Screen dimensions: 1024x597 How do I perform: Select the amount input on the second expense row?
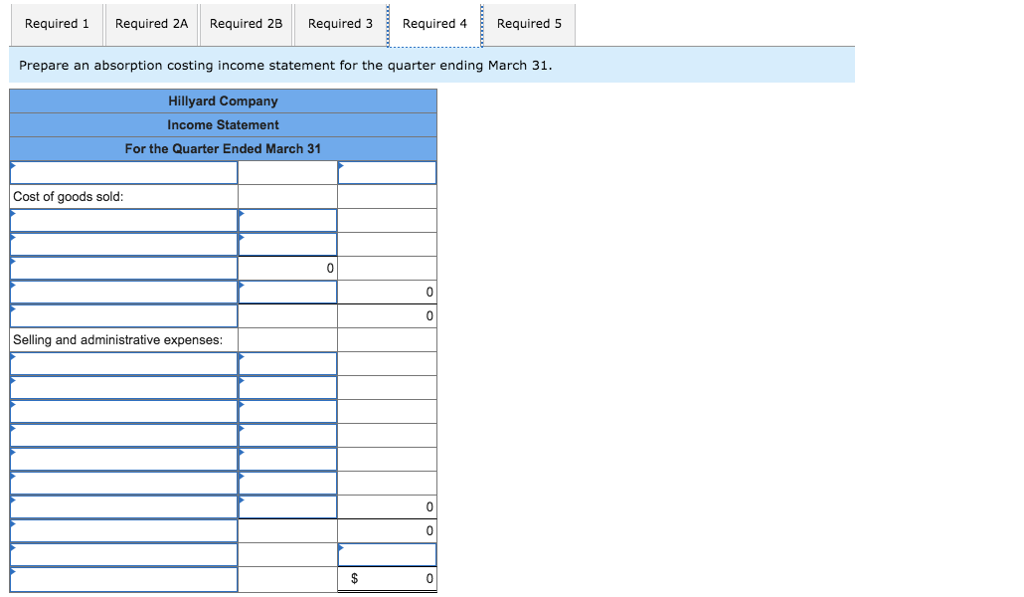click(287, 388)
